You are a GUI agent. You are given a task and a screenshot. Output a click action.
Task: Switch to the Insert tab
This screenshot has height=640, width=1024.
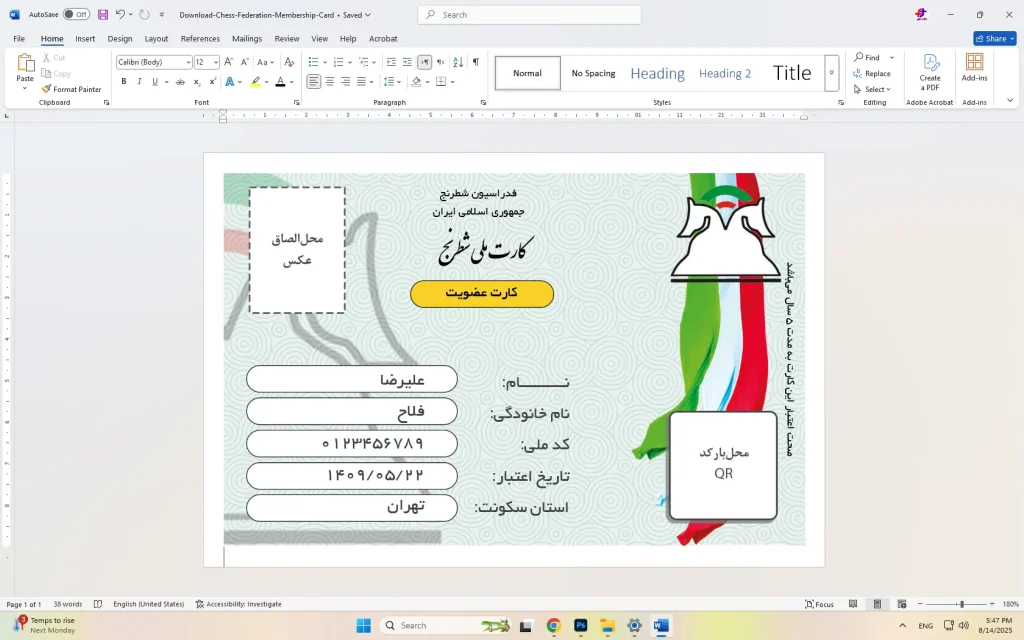85,39
